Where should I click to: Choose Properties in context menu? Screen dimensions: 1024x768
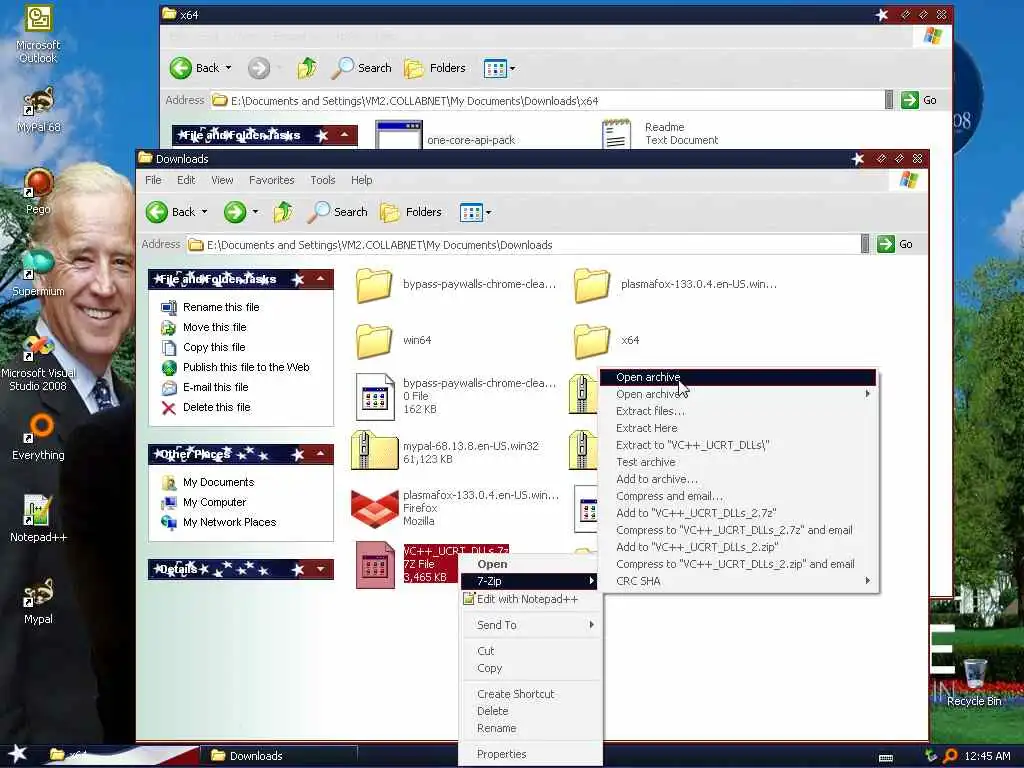[530, 754]
